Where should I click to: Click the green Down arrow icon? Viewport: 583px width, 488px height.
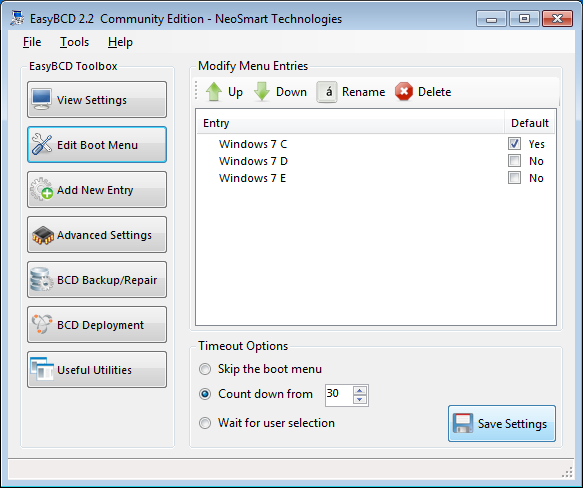coord(262,92)
